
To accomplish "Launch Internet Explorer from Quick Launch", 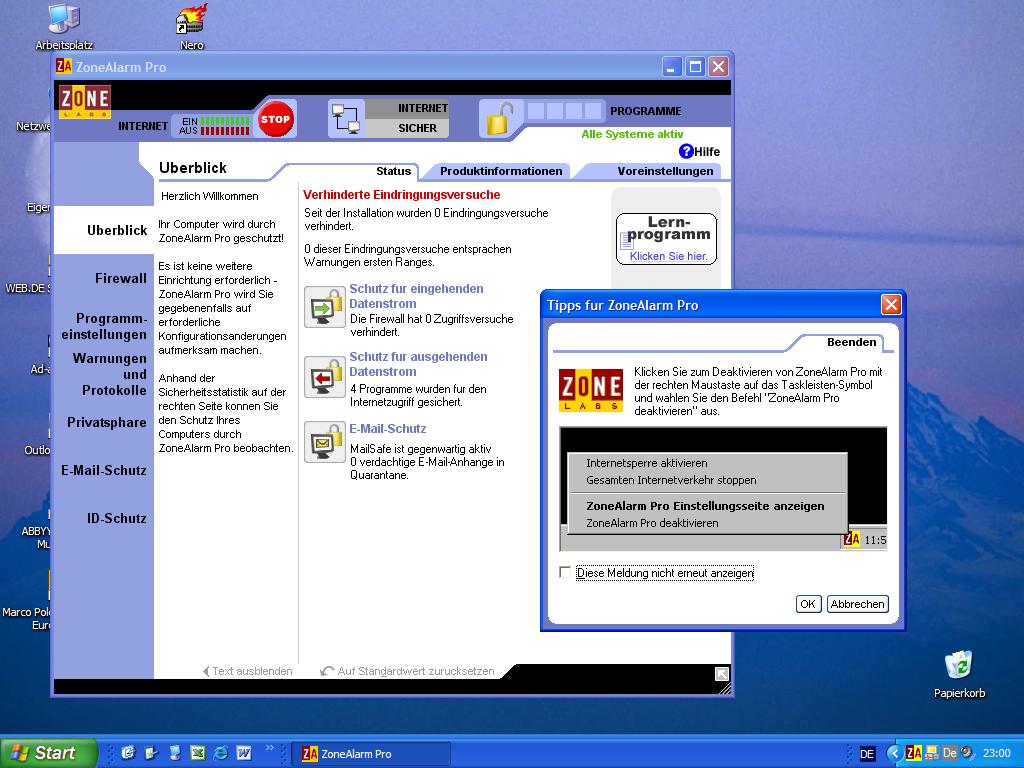I will [x=221, y=753].
